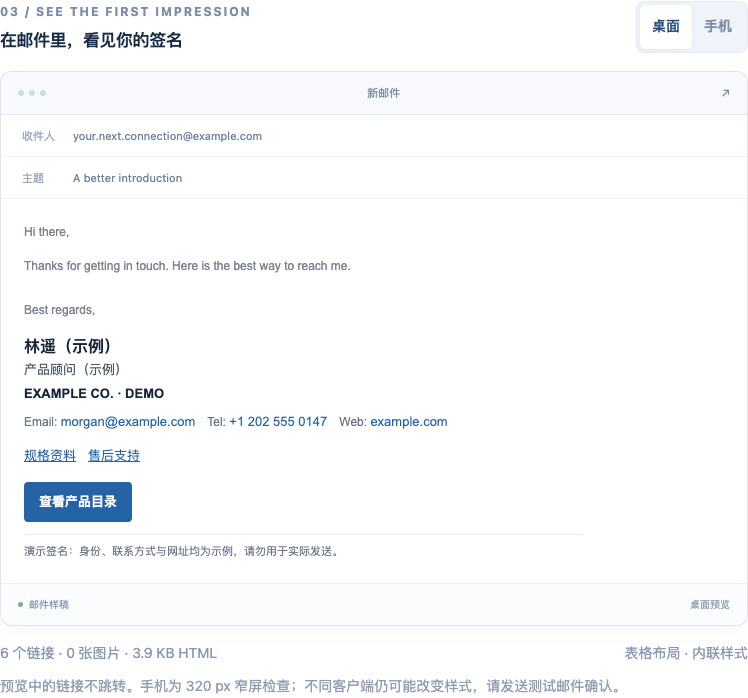Click the job title 产品顾问（示例）

pos(72,369)
